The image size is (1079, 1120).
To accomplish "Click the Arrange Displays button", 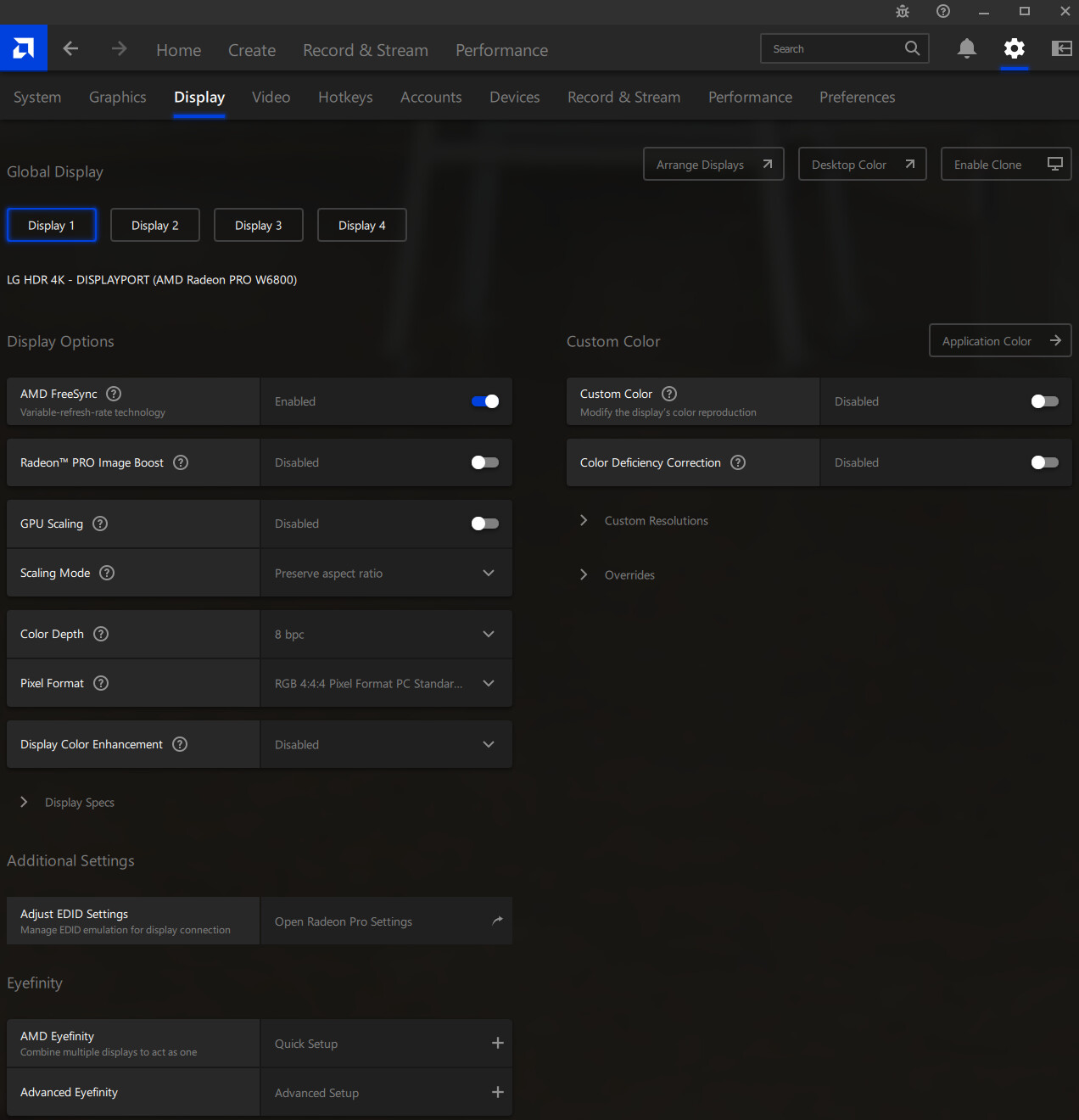I will point(713,164).
